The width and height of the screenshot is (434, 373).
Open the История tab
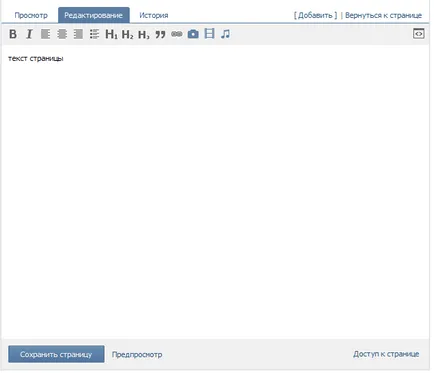(x=154, y=15)
